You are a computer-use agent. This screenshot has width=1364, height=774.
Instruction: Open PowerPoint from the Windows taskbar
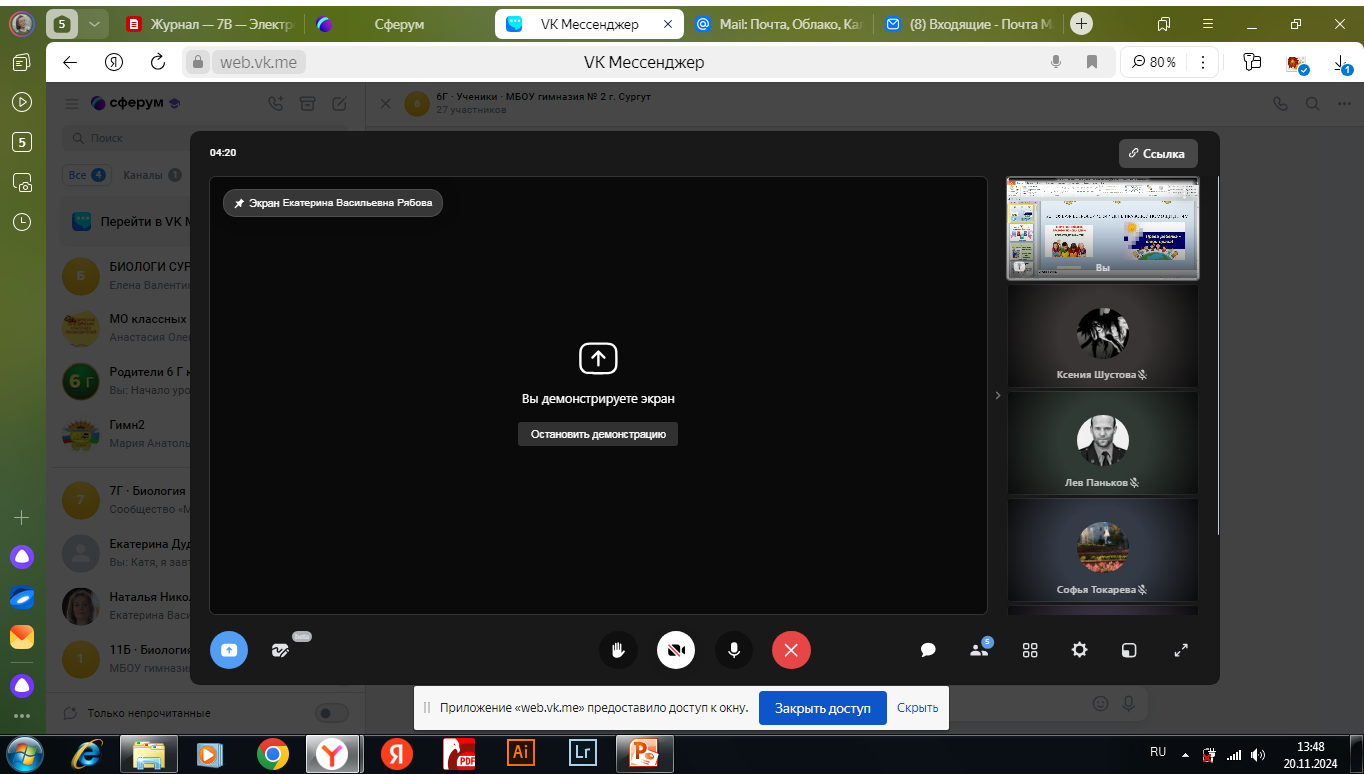[644, 754]
